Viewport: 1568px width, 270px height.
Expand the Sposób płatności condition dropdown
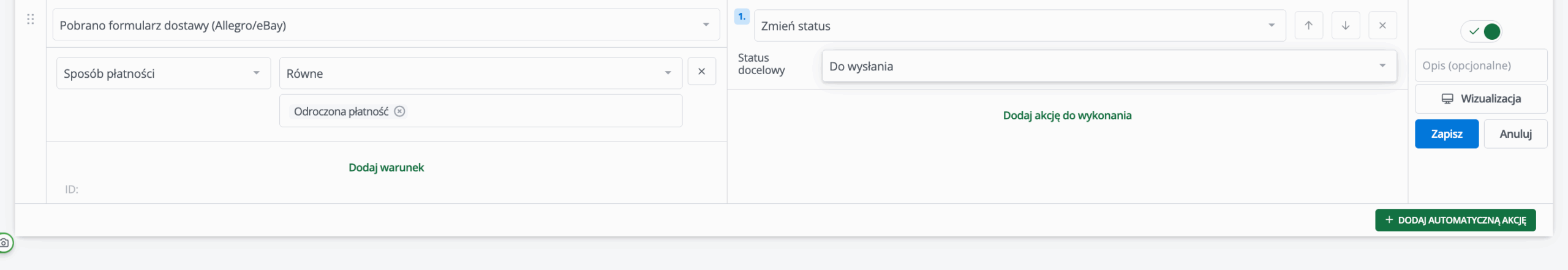point(163,73)
